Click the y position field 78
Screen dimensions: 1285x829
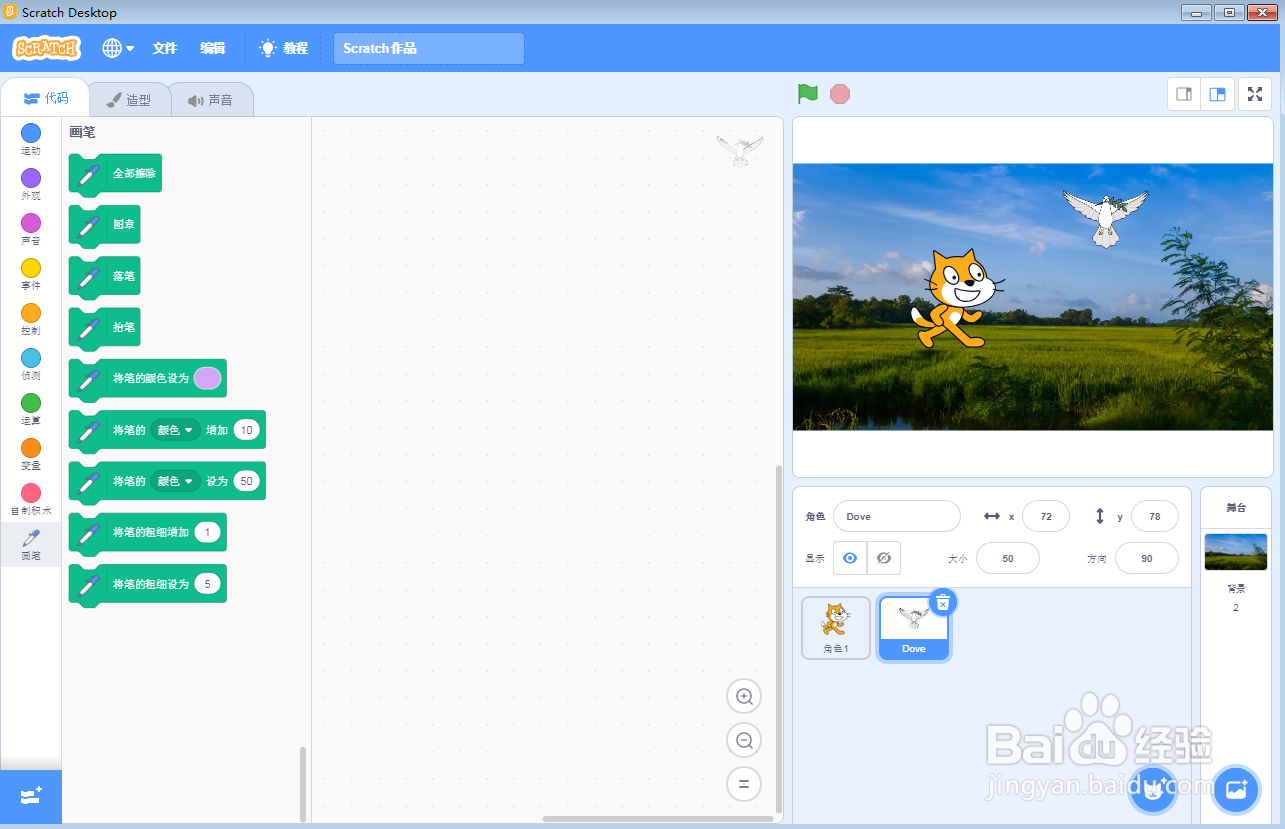tap(1155, 516)
